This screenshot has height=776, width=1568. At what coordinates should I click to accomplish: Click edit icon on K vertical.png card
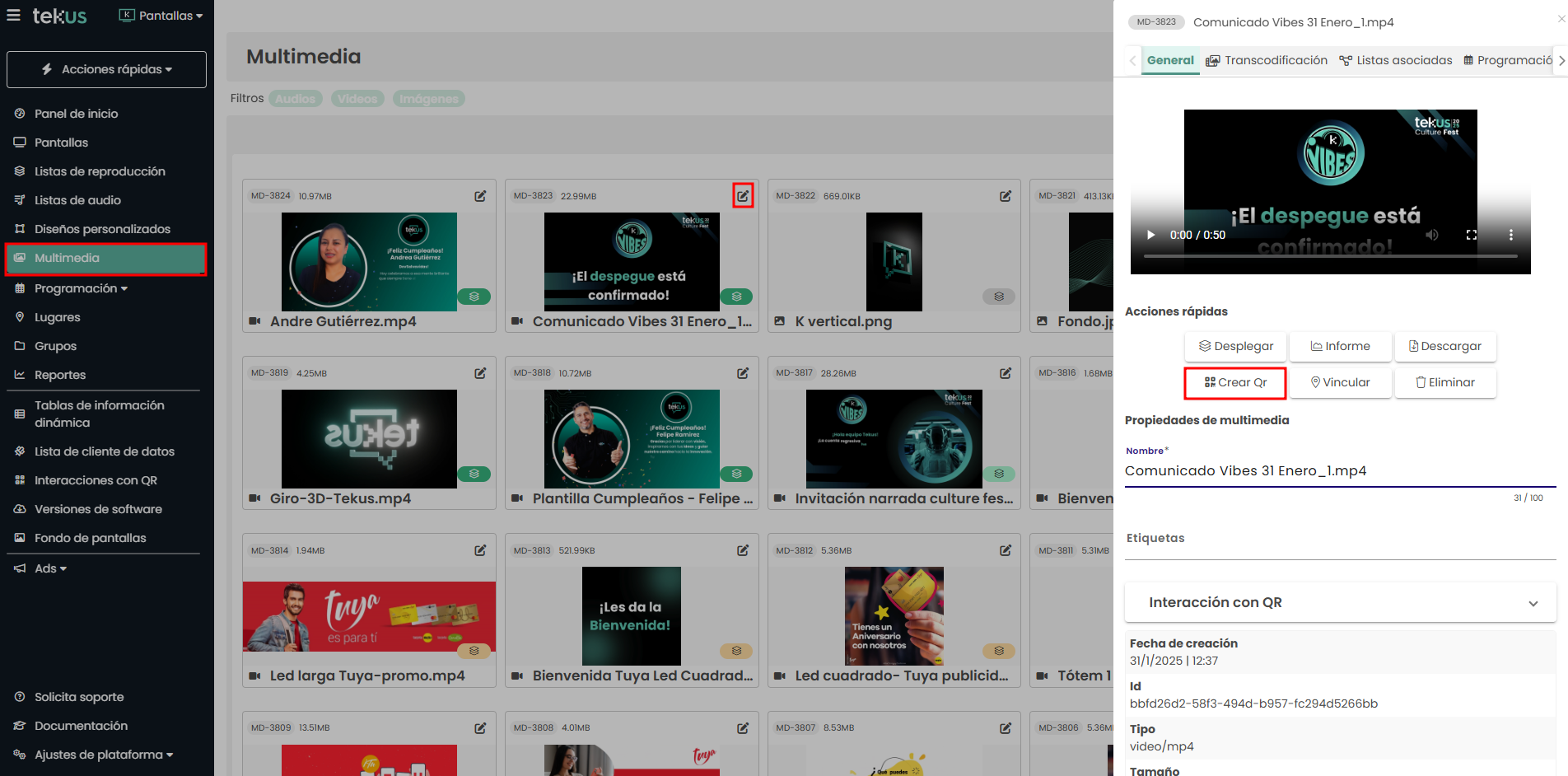[x=1006, y=196]
